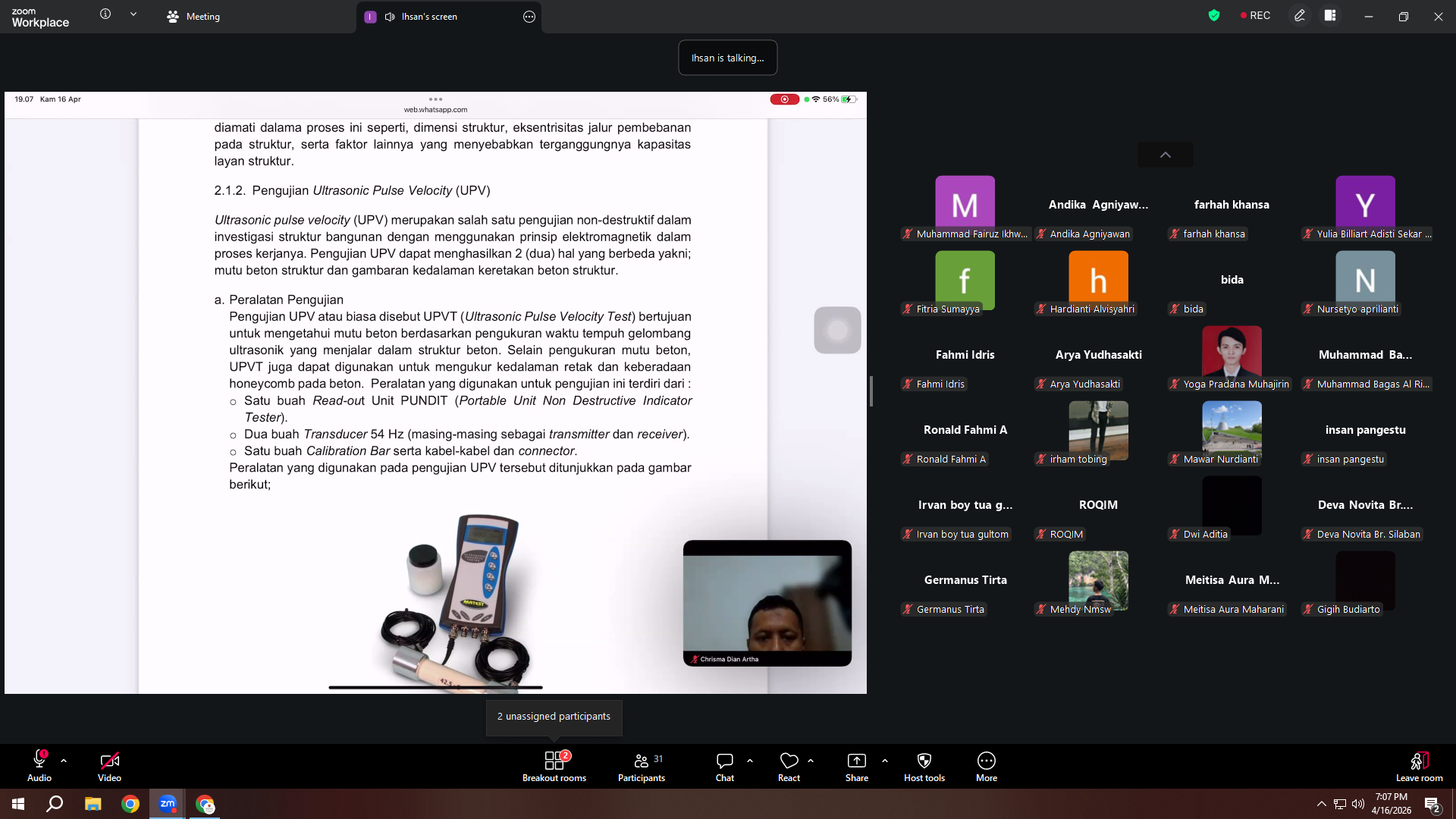This screenshot has width=1456, height=819.
Task: Click the floating assistive touch button
Action: (837, 330)
